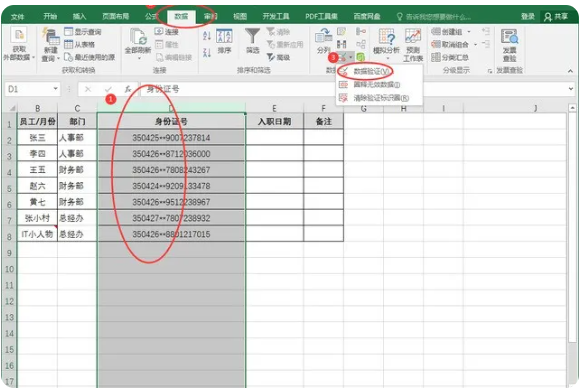Screen dimensions: 582x392
Task: Open 最近使用的源
Action: pos(89,57)
